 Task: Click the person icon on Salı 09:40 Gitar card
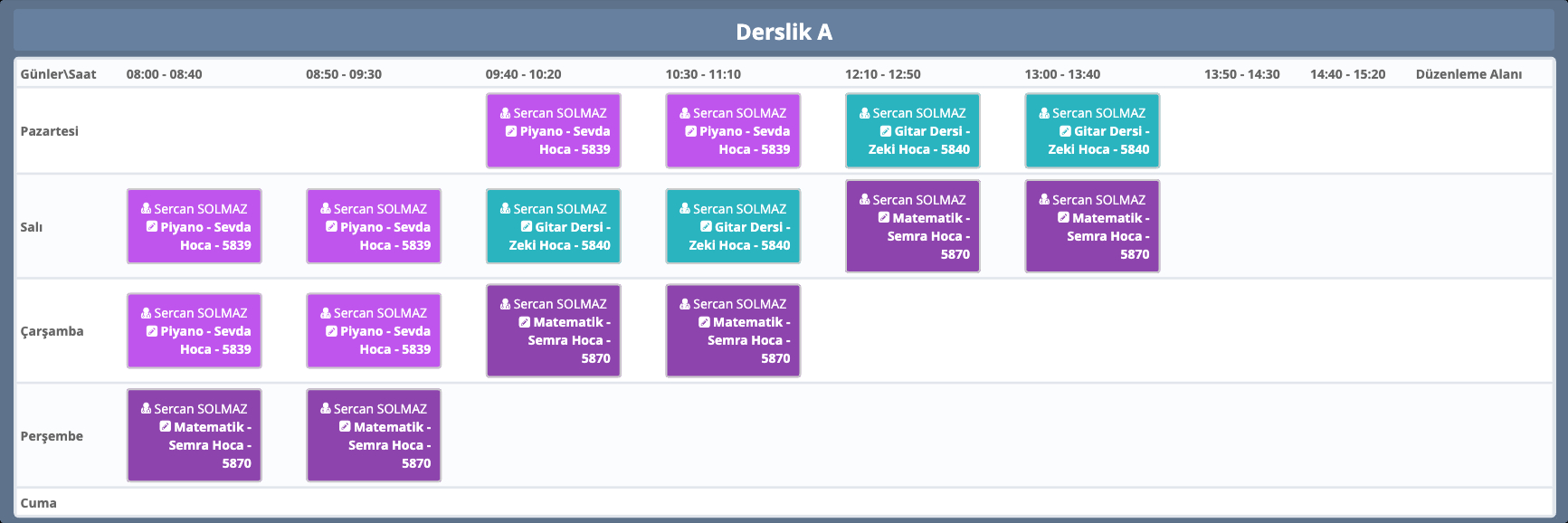click(506, 209)
